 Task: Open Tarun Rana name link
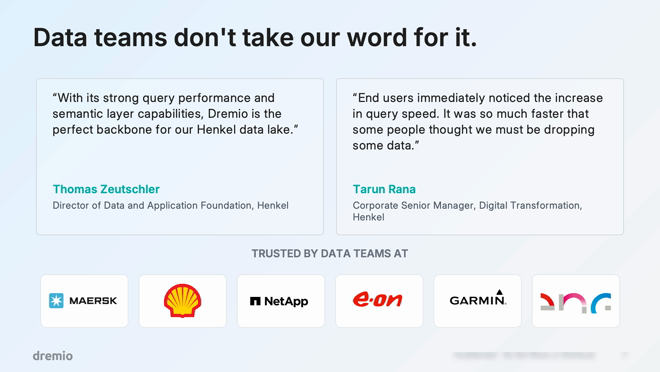384,189
